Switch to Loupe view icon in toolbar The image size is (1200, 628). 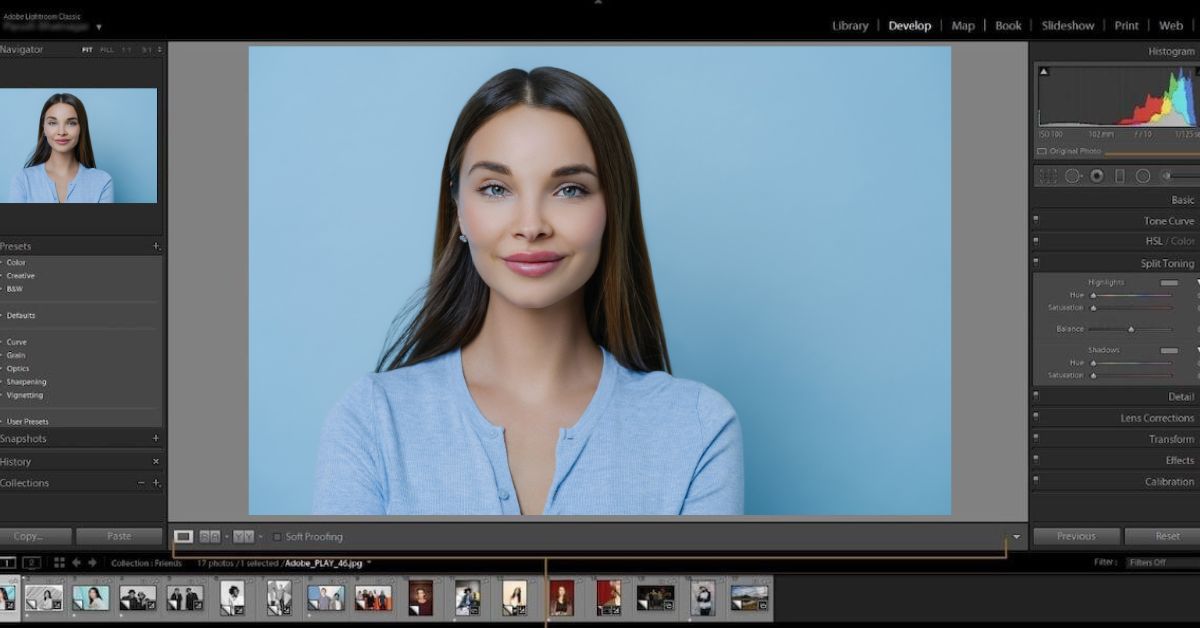(x=183, y=537)
